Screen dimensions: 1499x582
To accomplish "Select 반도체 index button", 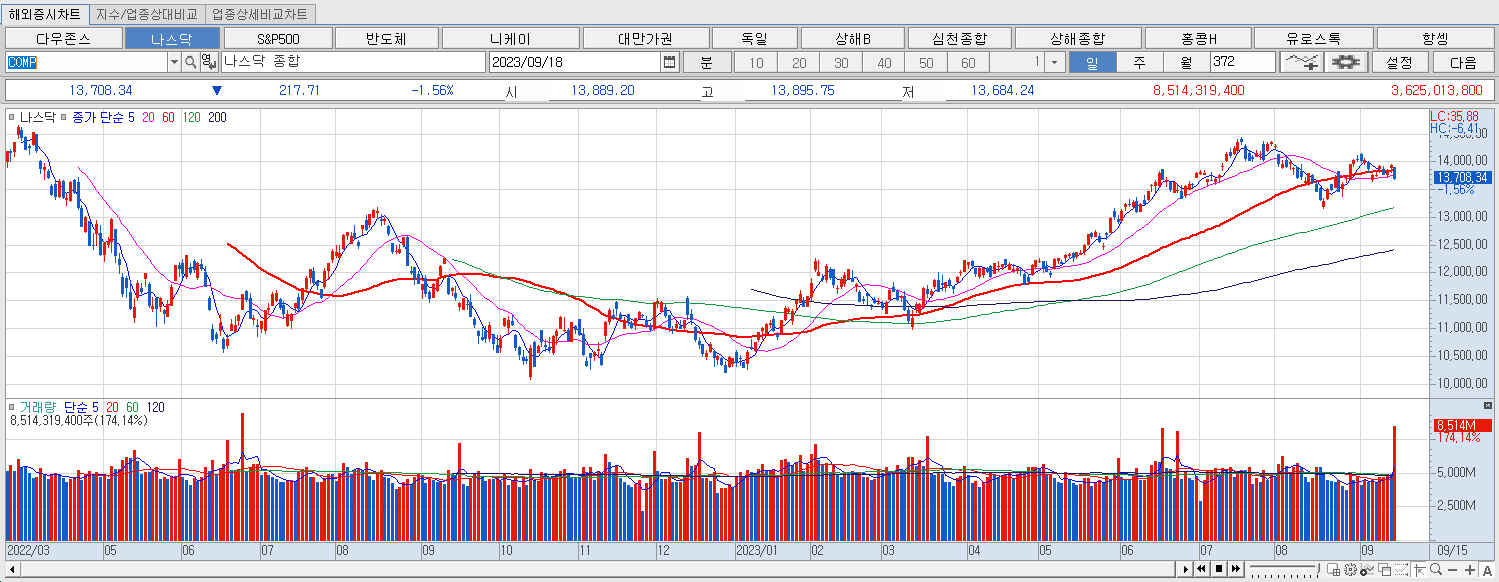I will tap(387, 39).
